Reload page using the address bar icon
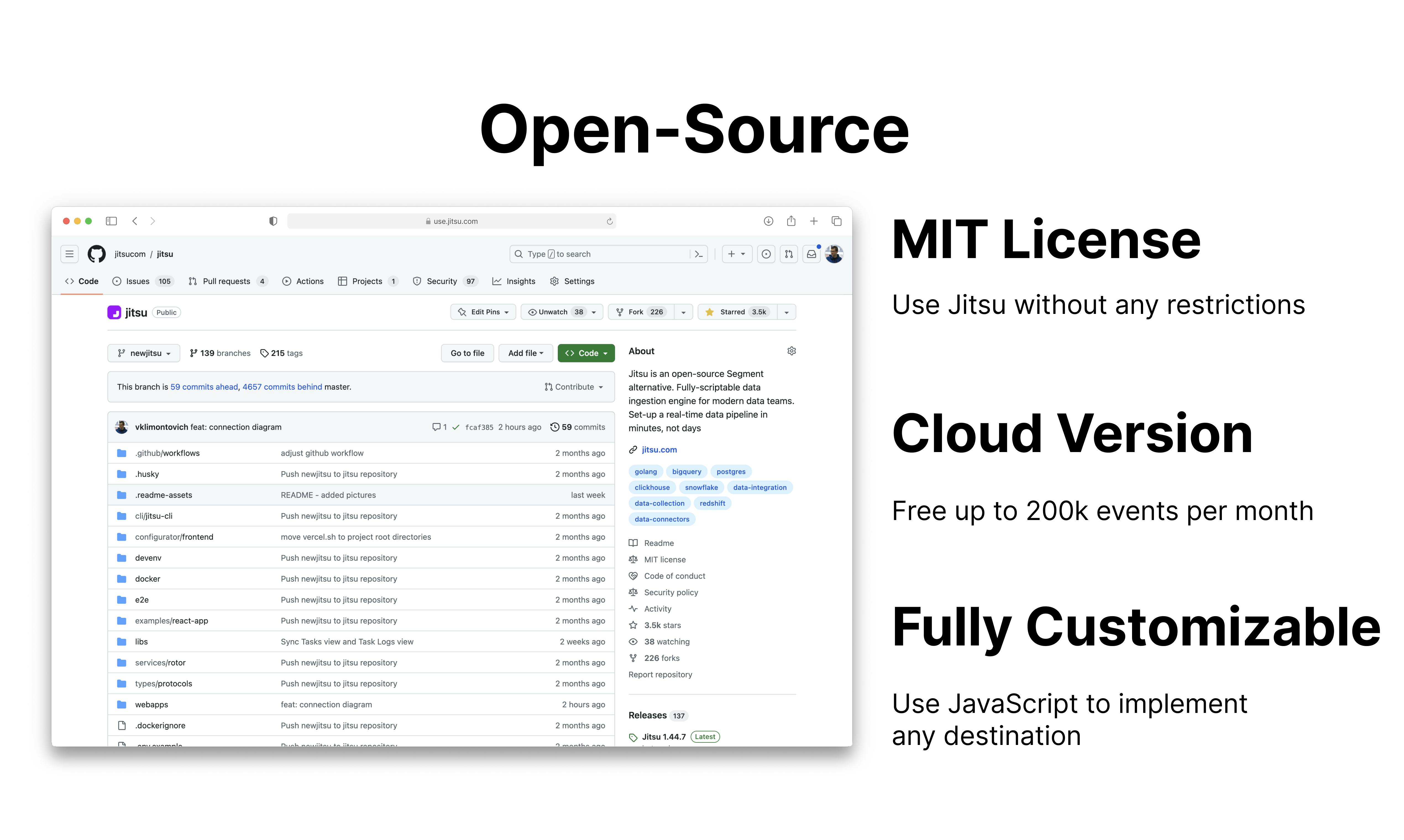 click(x=610, y=221)
